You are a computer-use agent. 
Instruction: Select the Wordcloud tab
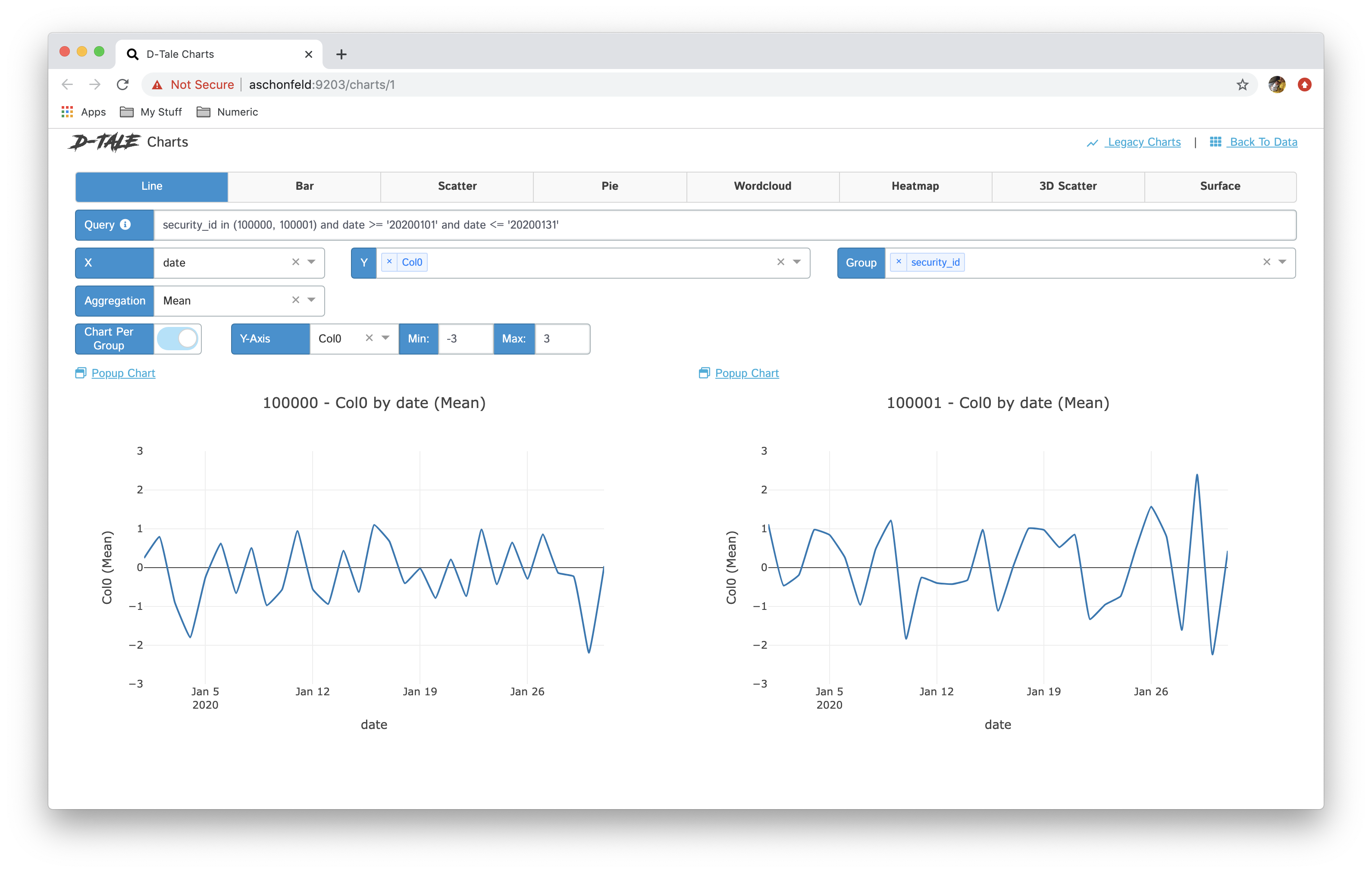click(x=762, y=186)
